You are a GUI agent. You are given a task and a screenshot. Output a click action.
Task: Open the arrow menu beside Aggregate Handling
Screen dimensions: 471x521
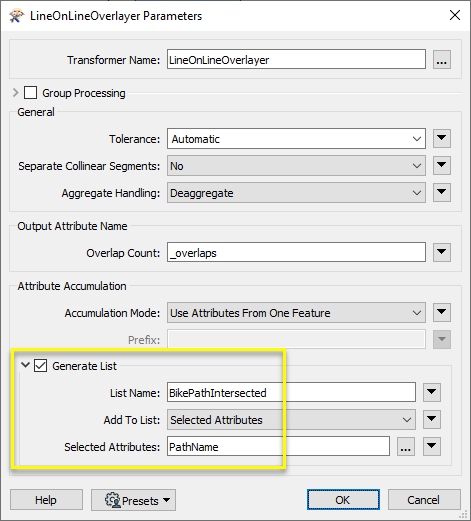[442, 192]
